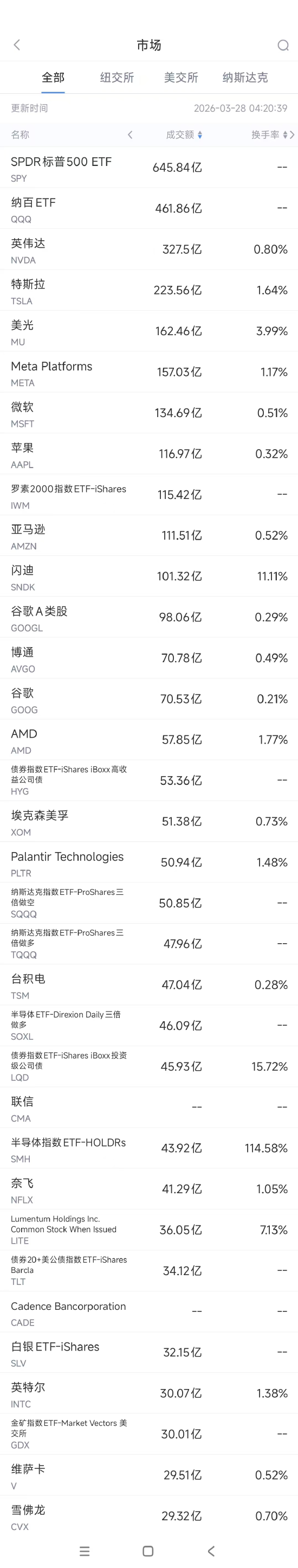
Task: Switch to the 纽交所 tab
Action: pyautogui.click(x=117, y=78)
